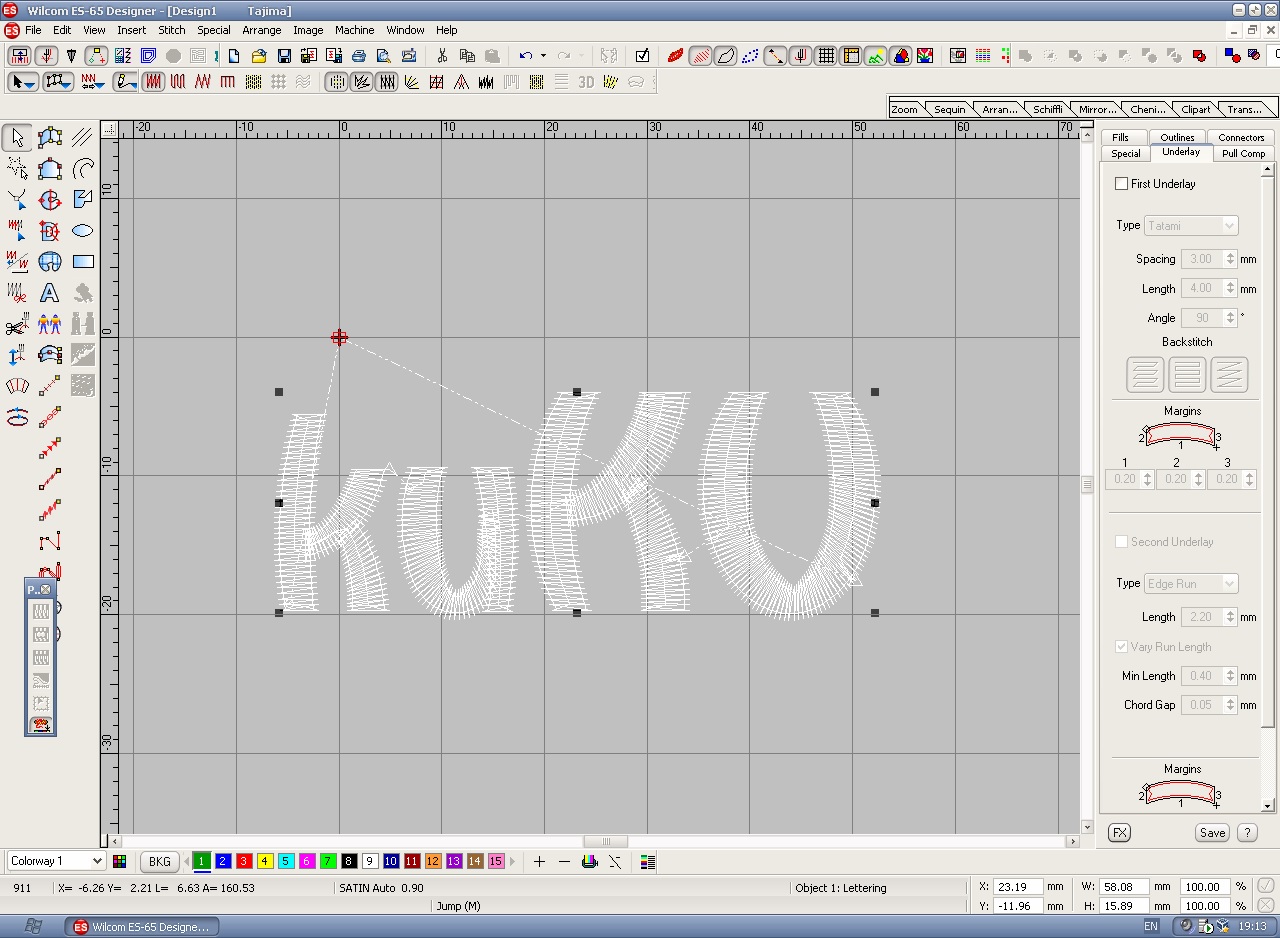Click the Save floppy disk icon

pyautogui.click(x=284, y=56)
